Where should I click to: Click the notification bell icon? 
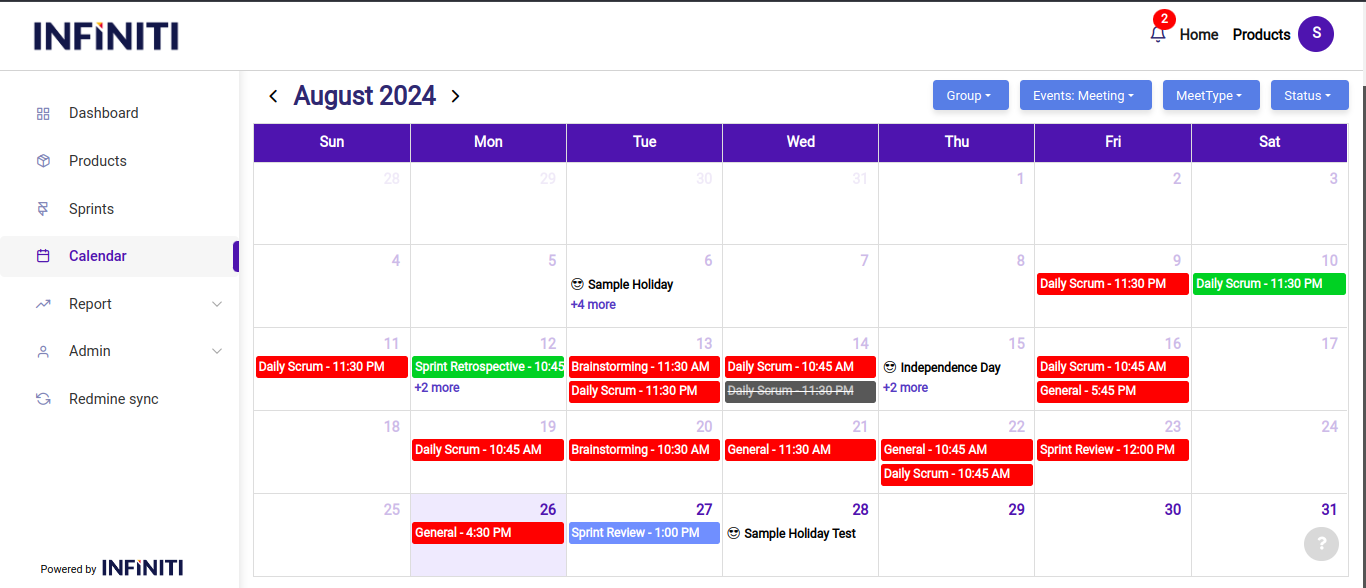pos(1158,34)
